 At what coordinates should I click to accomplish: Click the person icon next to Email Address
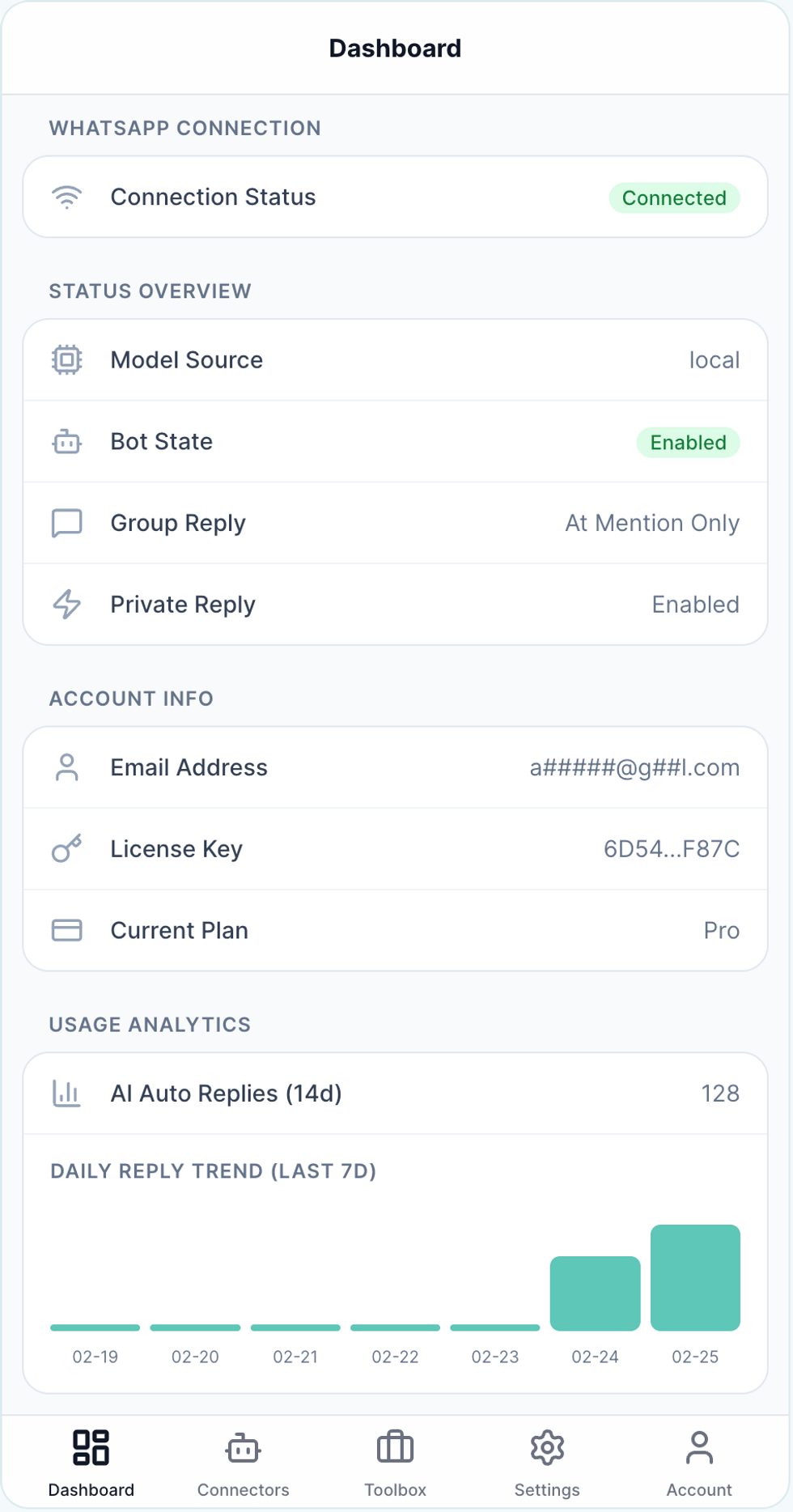point(68,767)
